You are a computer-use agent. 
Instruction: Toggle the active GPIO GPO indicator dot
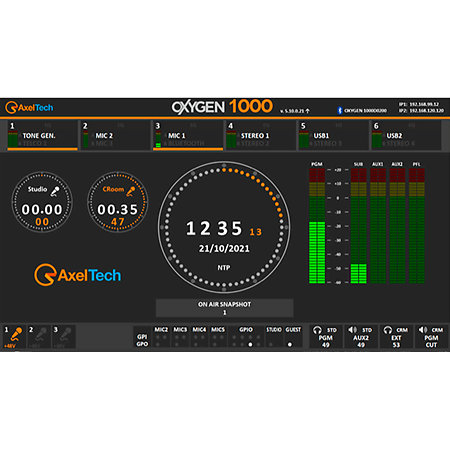250,344
